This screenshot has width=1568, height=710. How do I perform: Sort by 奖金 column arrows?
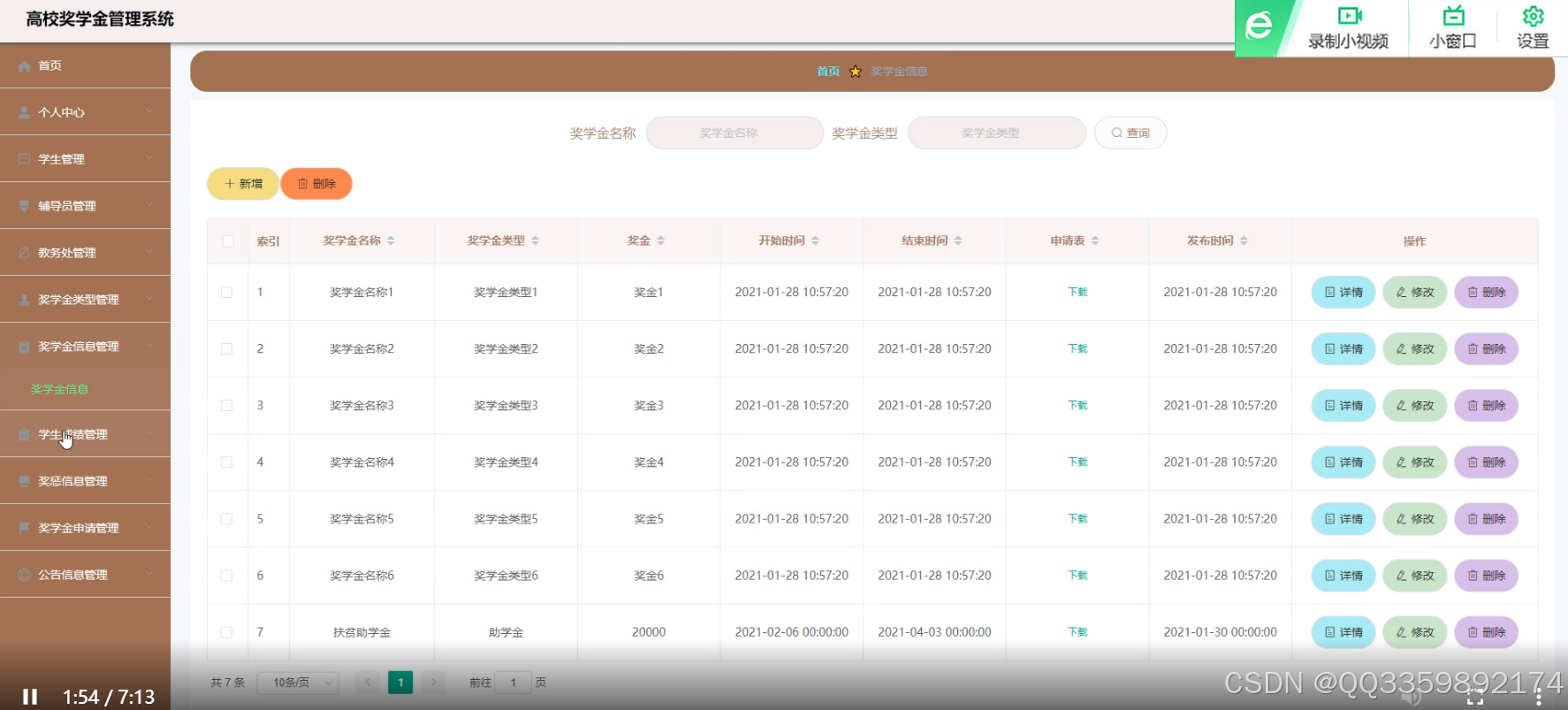(x=660, y=240)
